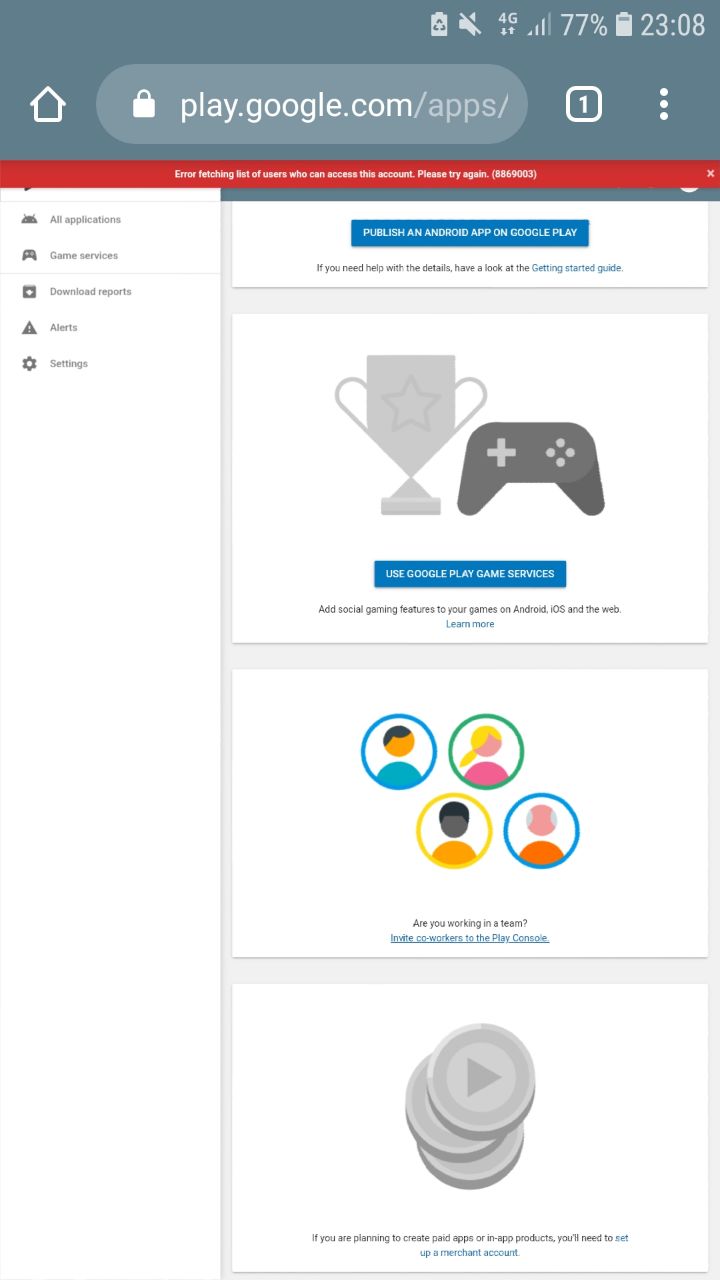Open the Getting started guide link
Screen dimensions: 720x1280
577,268
